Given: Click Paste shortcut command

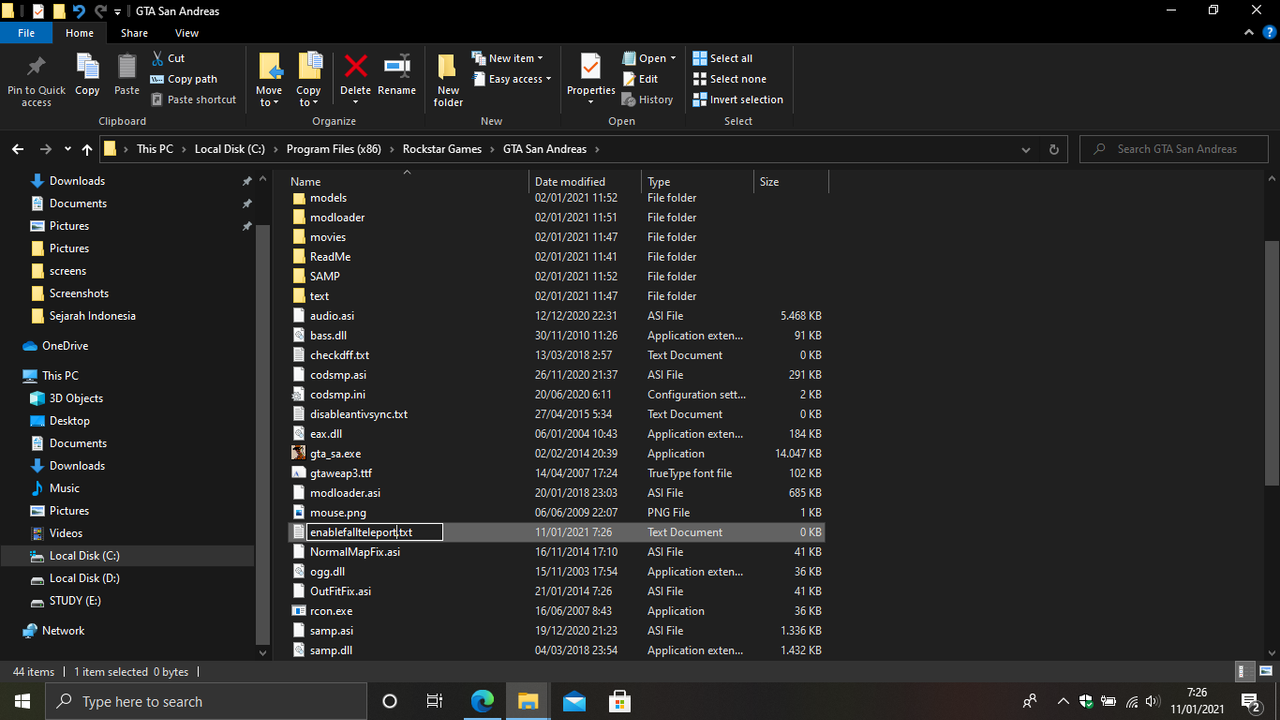Looking at the screenshot, I should pos(194,100).
